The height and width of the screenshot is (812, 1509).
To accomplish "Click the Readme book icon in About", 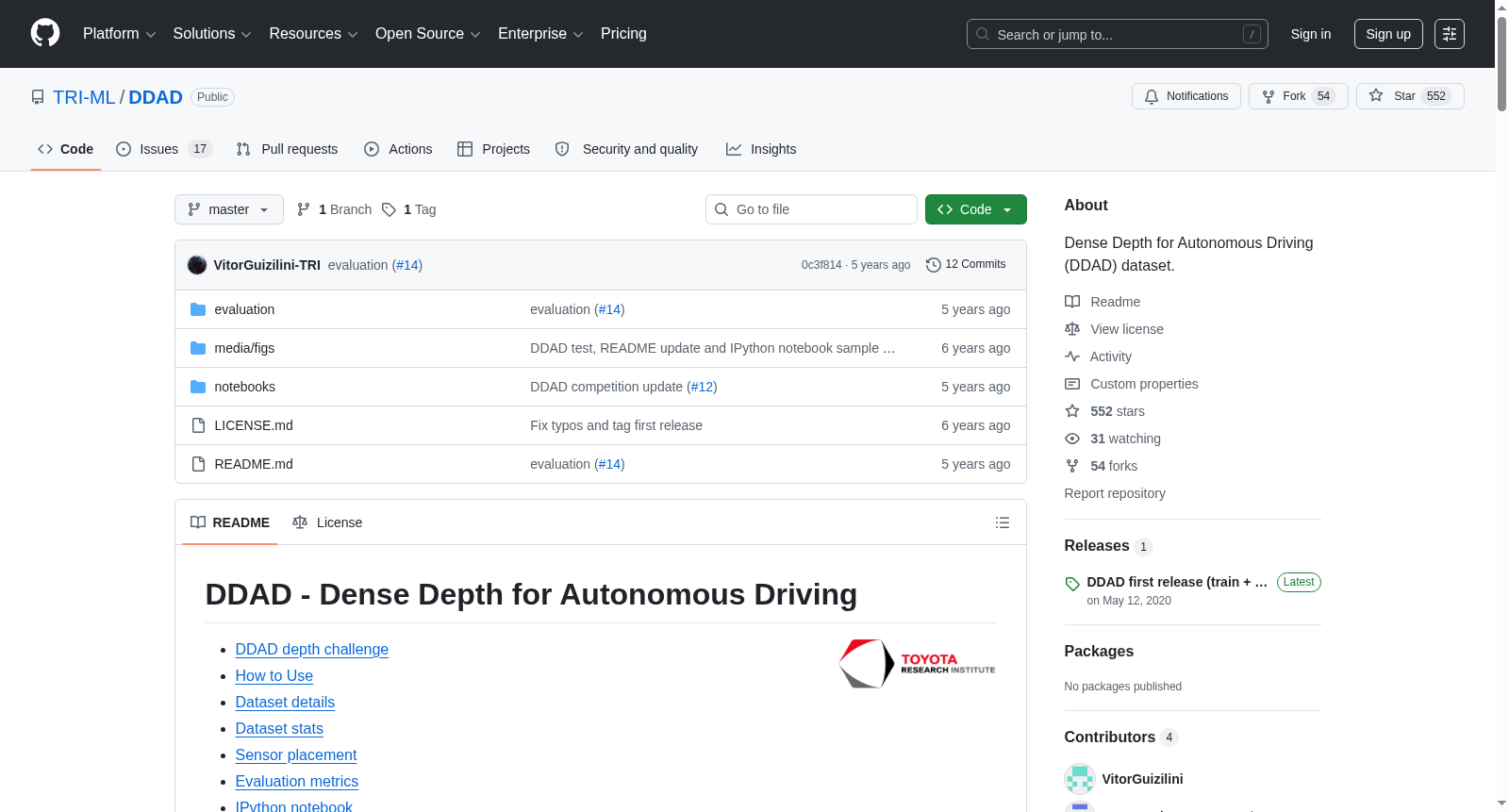I will tap(1072, 302).
